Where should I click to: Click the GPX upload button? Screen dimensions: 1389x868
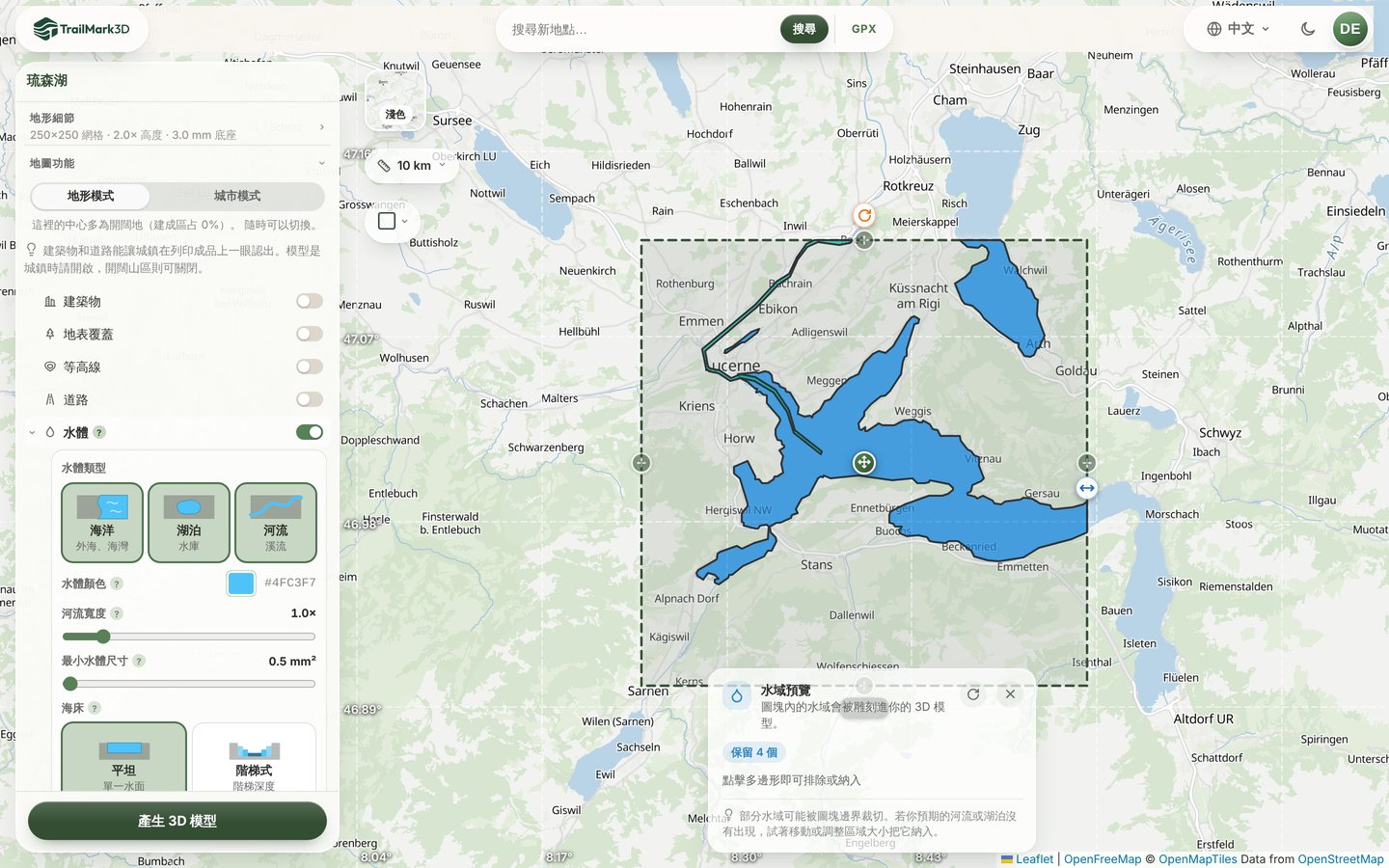coord(864,29)
